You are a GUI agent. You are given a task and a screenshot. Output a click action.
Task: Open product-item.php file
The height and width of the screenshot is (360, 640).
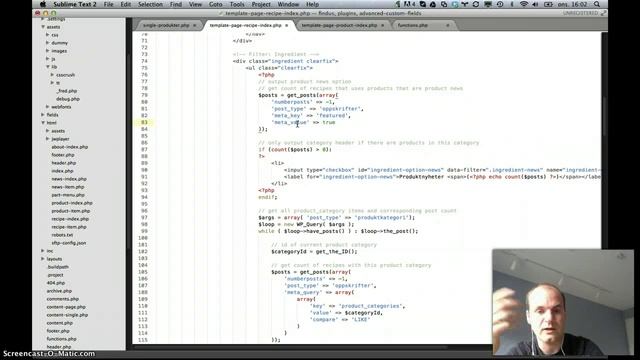(71, 211)
